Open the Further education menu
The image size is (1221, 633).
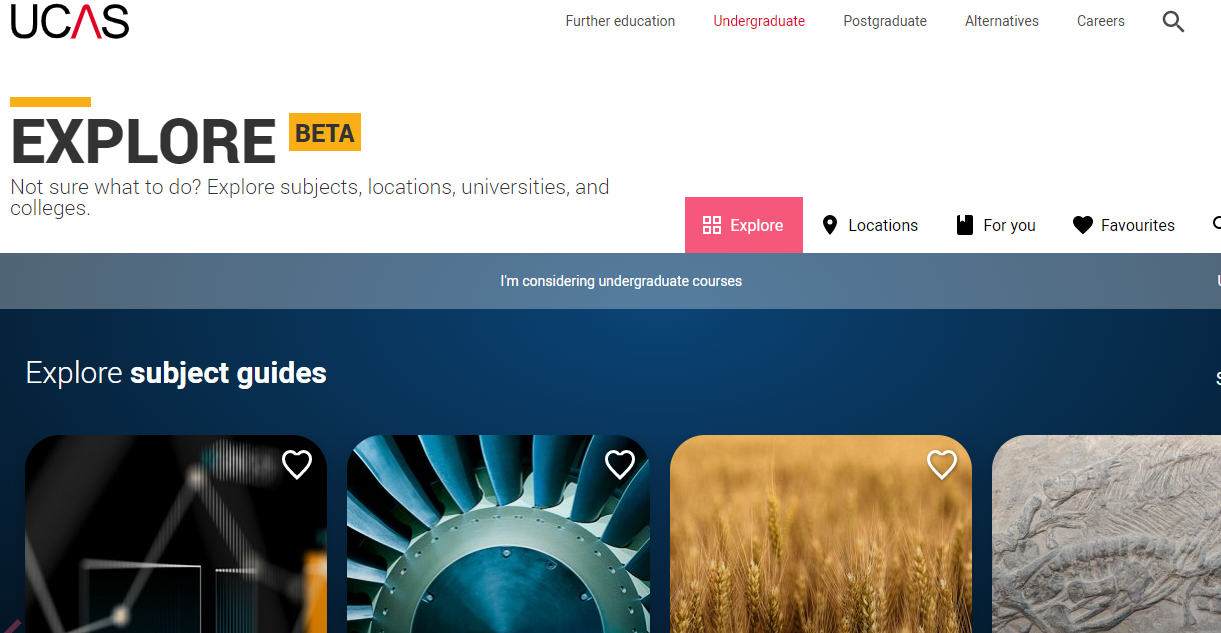[620, 21]
